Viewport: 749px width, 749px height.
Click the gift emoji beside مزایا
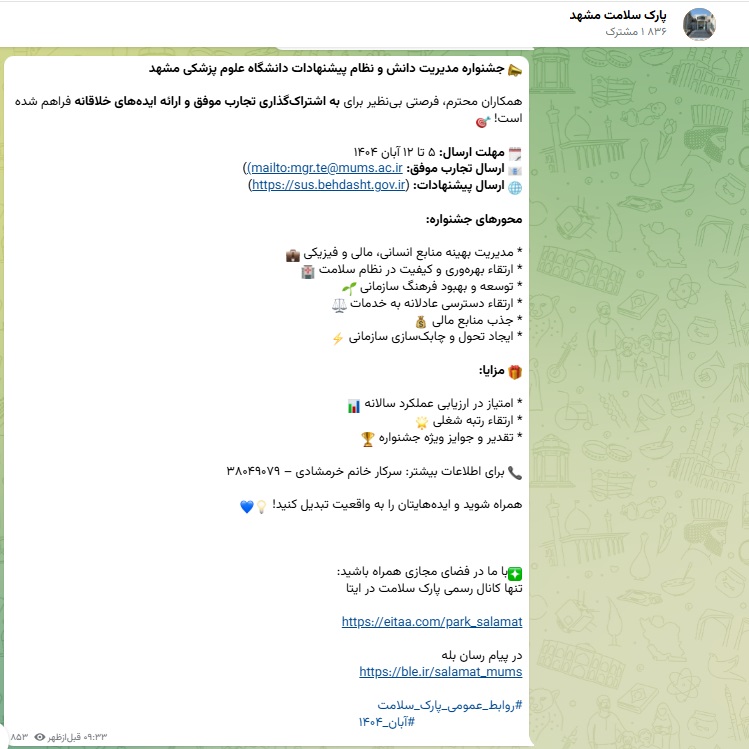coord(515,371)
